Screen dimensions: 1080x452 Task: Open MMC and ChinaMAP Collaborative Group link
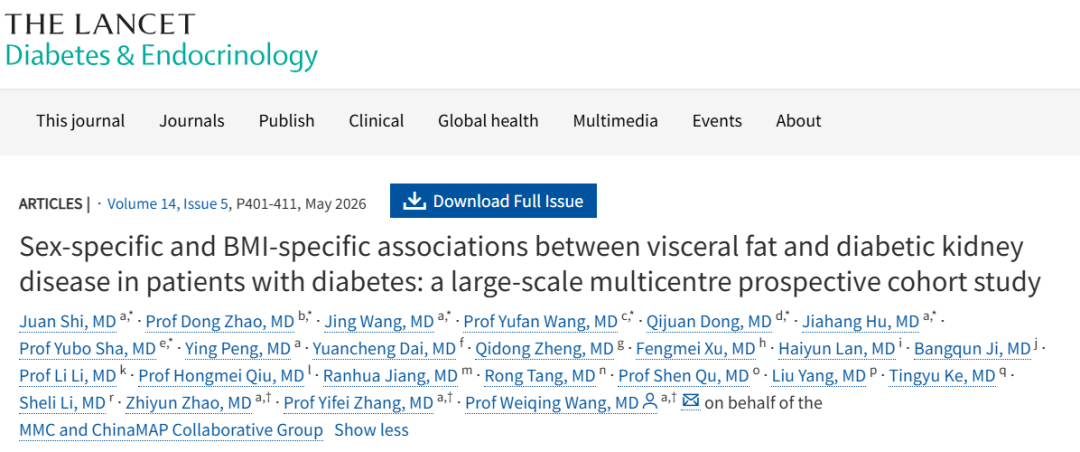point(171,430)
